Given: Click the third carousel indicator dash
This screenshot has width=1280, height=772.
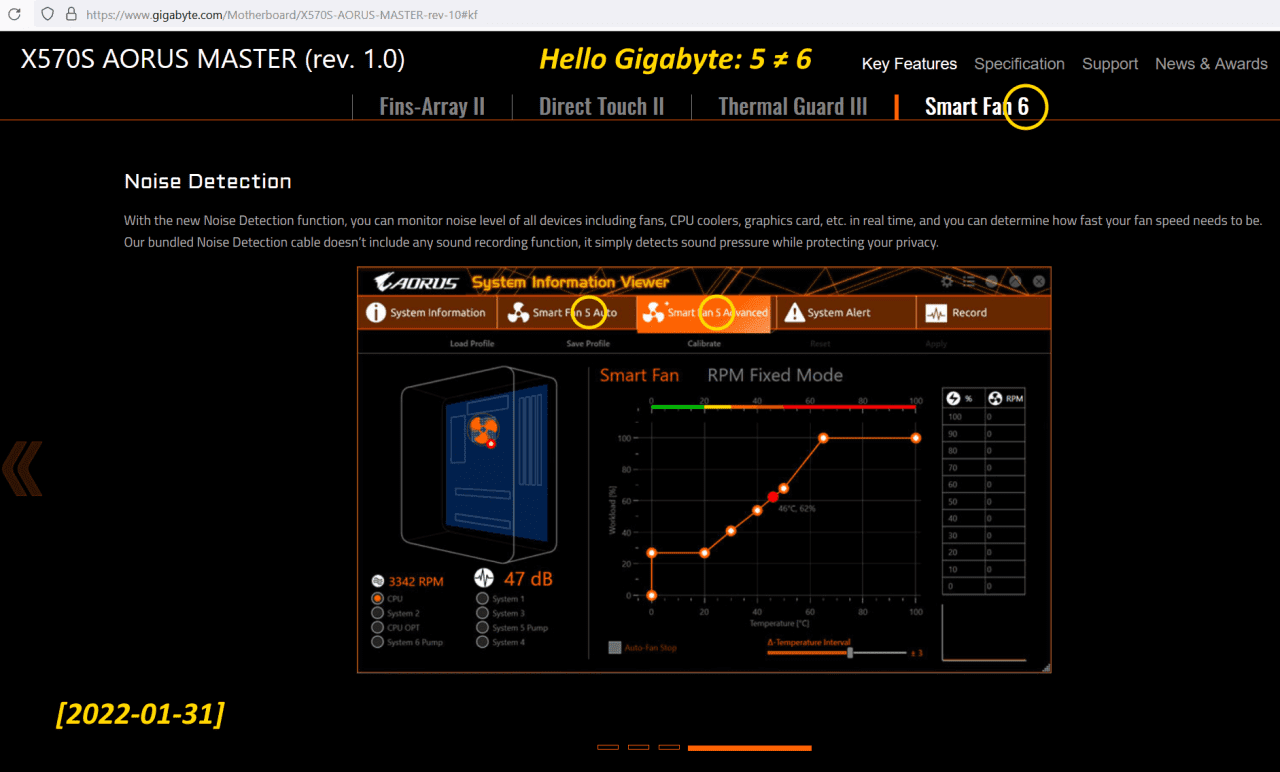Looking at the screenshot, I should click(x=669, y=747).
